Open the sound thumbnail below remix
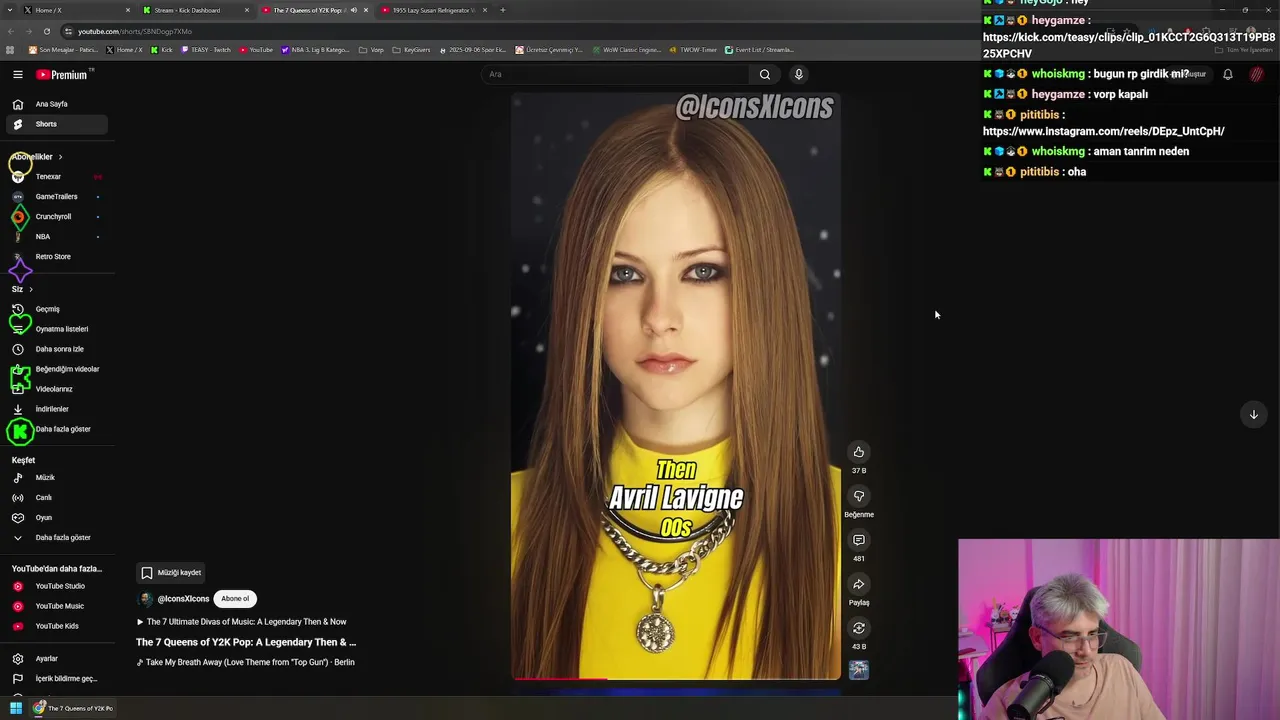Screen dimensions: 1280x720 coord(858,670)
